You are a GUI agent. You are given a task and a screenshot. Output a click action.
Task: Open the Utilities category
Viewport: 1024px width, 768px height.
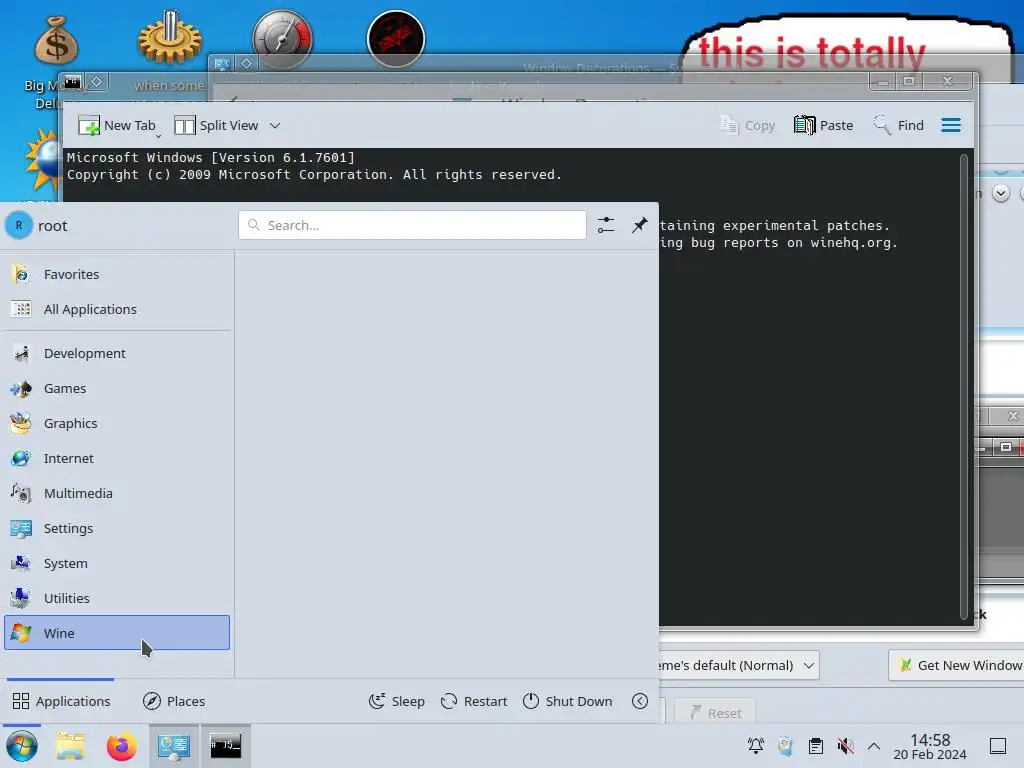click(x=117, y=598)
